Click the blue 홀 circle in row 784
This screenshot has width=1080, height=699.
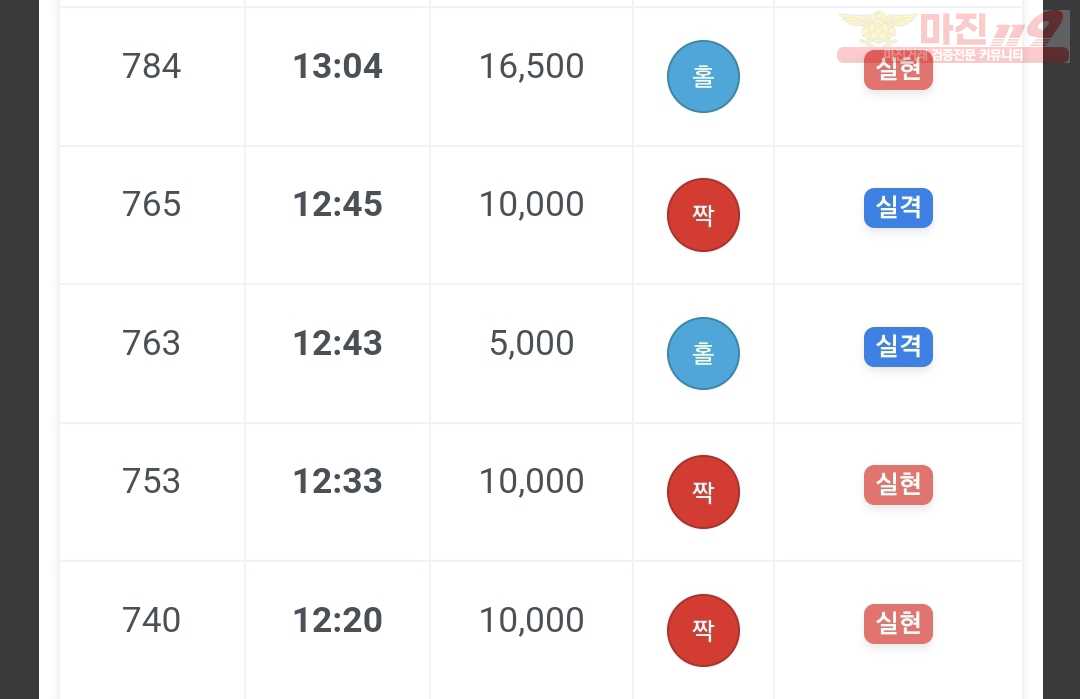pos(703,76)
